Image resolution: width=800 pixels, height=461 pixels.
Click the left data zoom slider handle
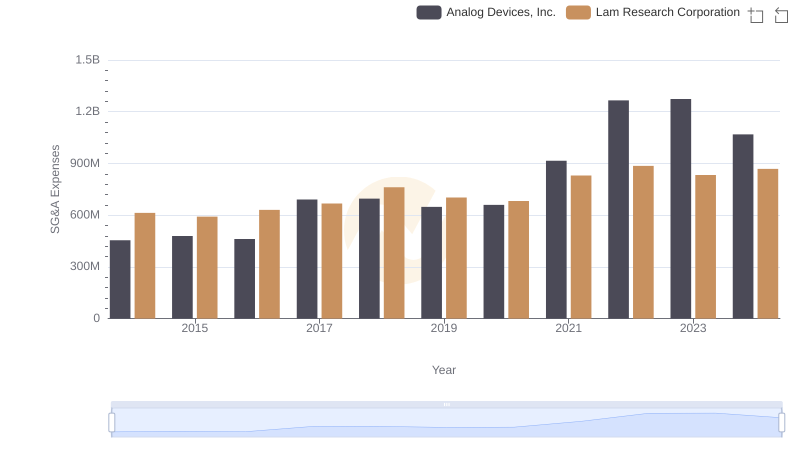pos(112,422)
